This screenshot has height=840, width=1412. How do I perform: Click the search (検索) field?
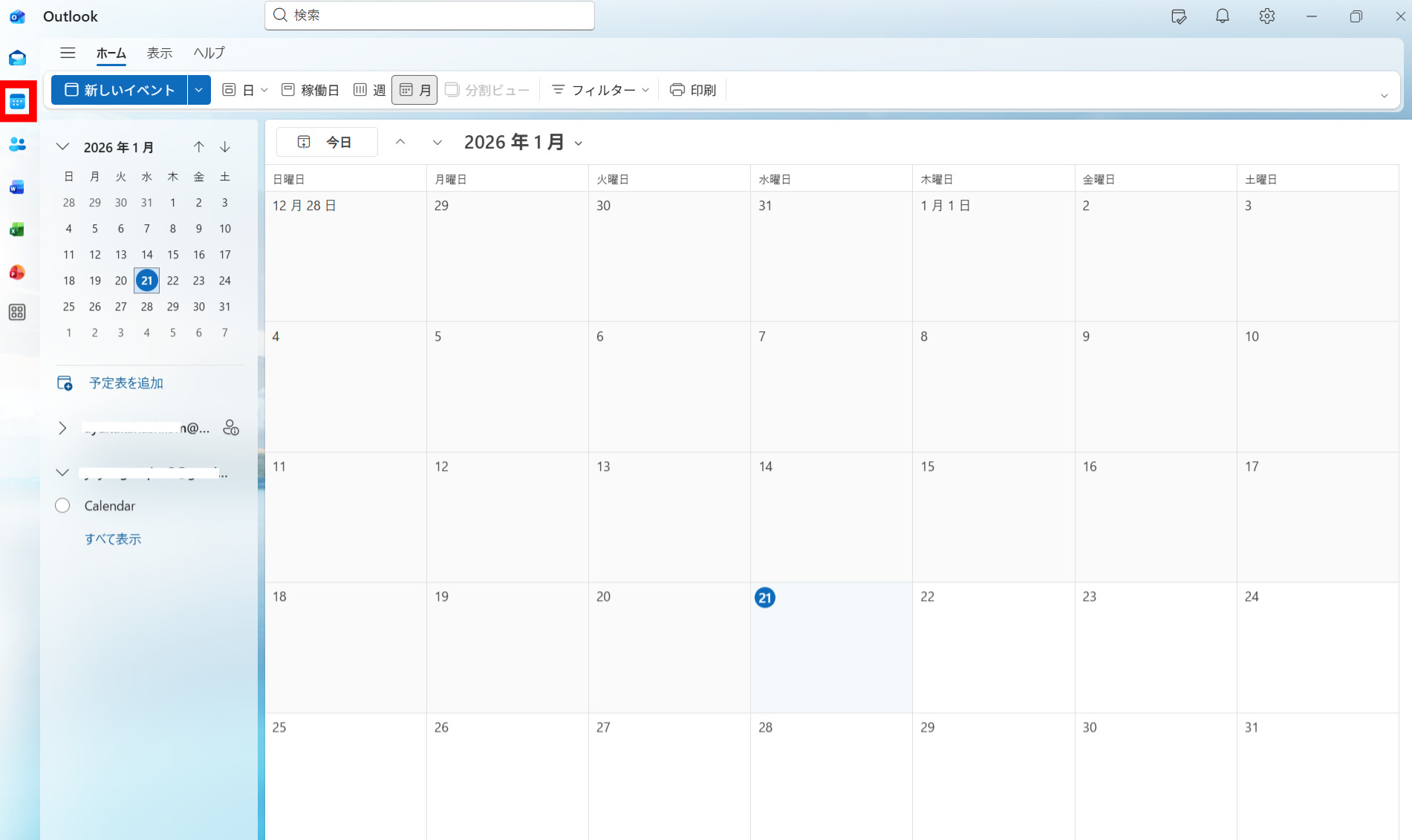pos(429,16)
